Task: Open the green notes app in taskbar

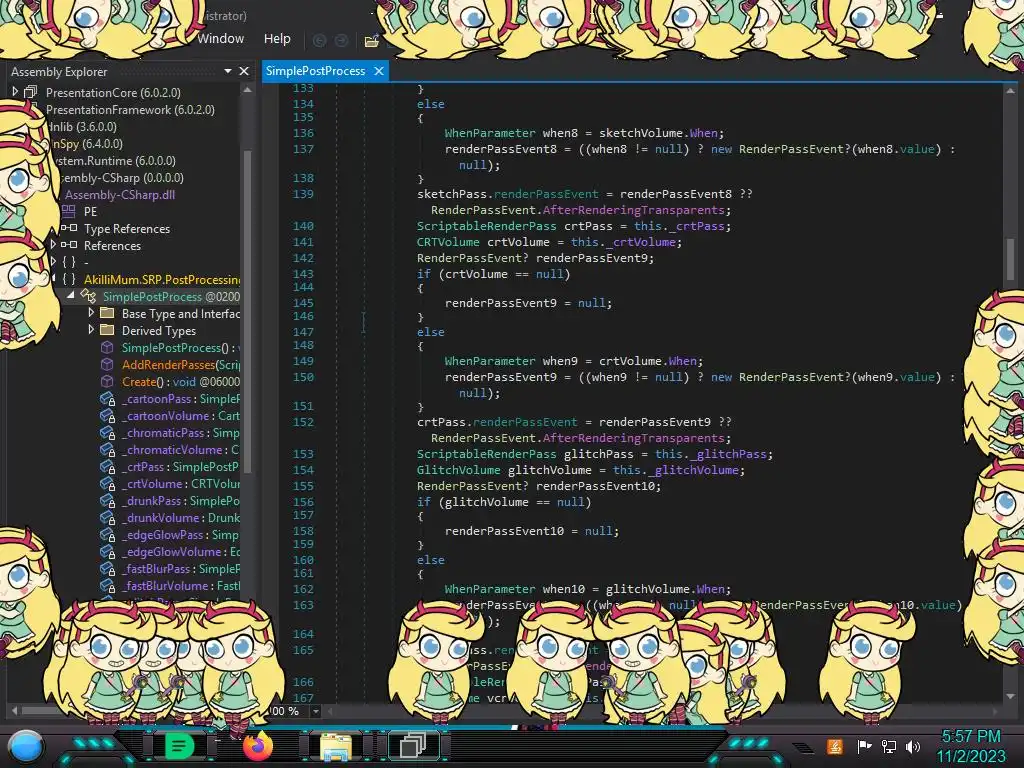Action: tap(178, 746)
